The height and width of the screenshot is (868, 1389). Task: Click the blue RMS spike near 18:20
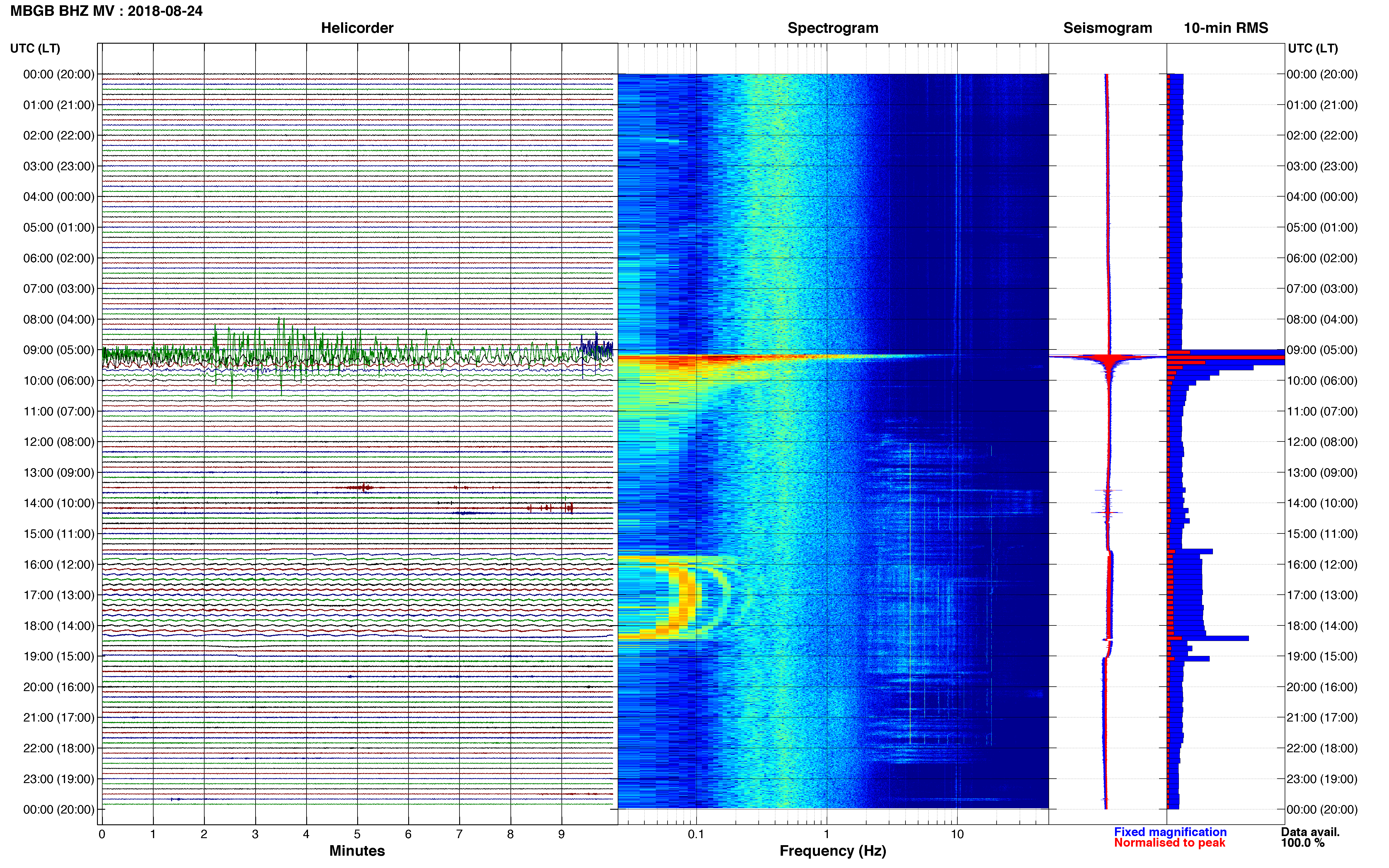[x=1208, y=638]
